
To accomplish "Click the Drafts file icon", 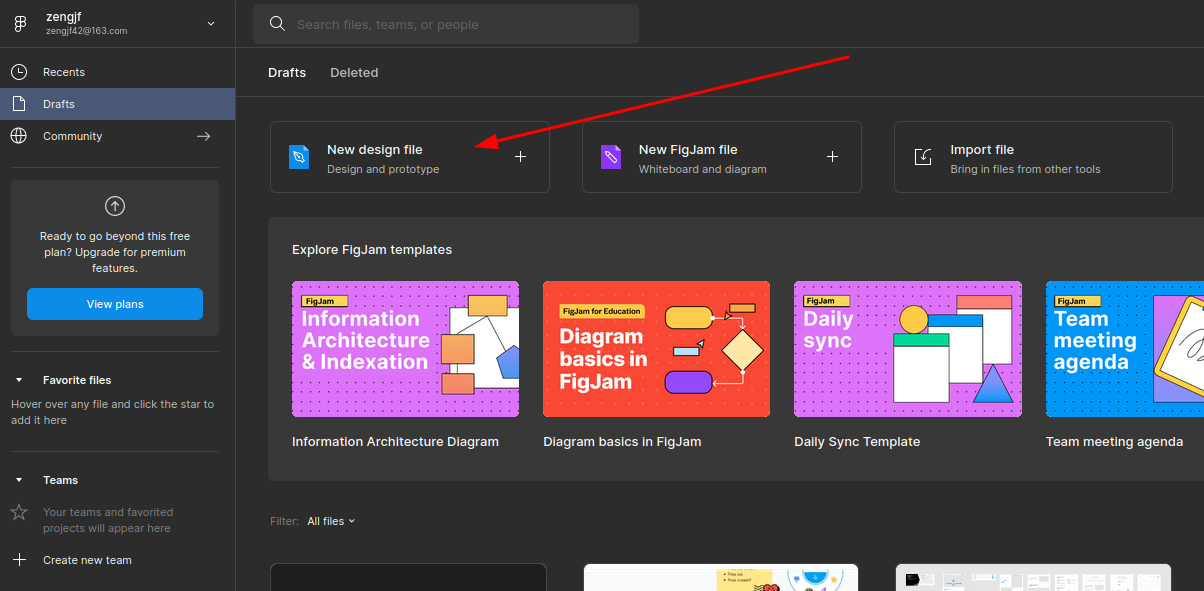I will [x=19, y=104].
